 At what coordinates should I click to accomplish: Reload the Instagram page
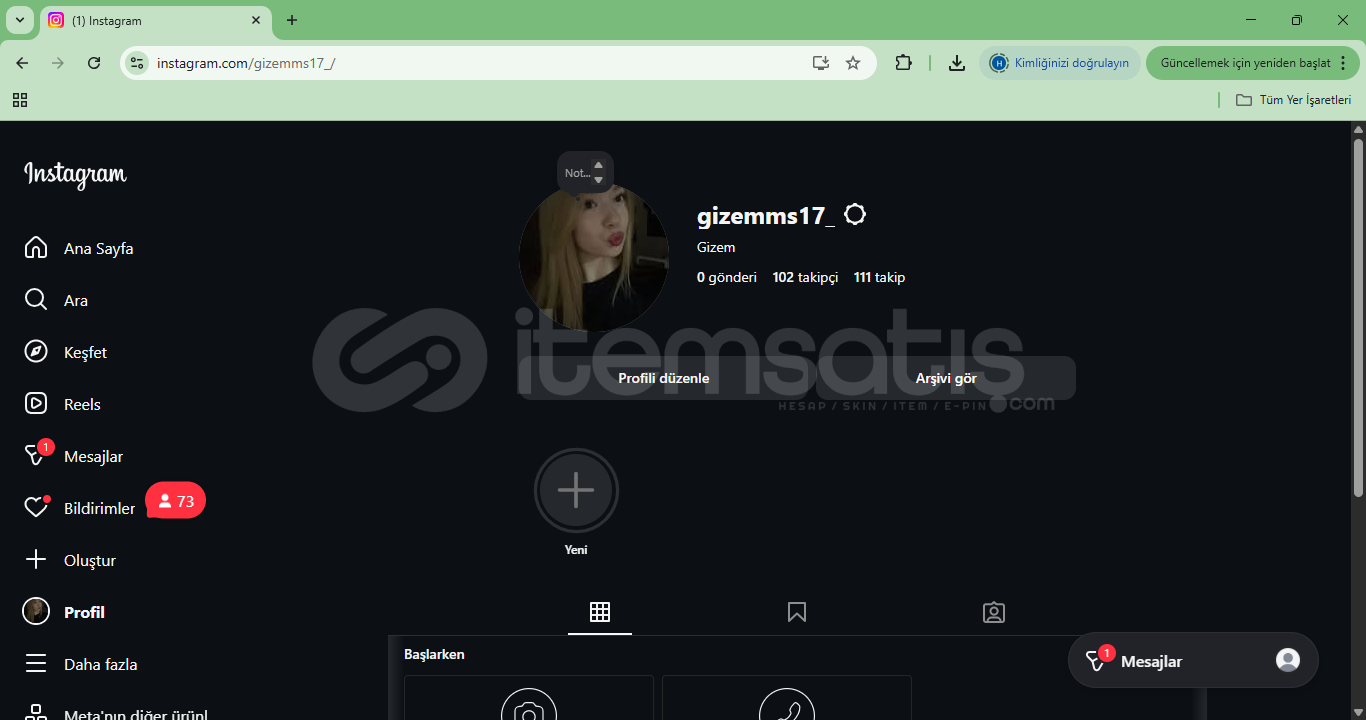tap(94, 63)
